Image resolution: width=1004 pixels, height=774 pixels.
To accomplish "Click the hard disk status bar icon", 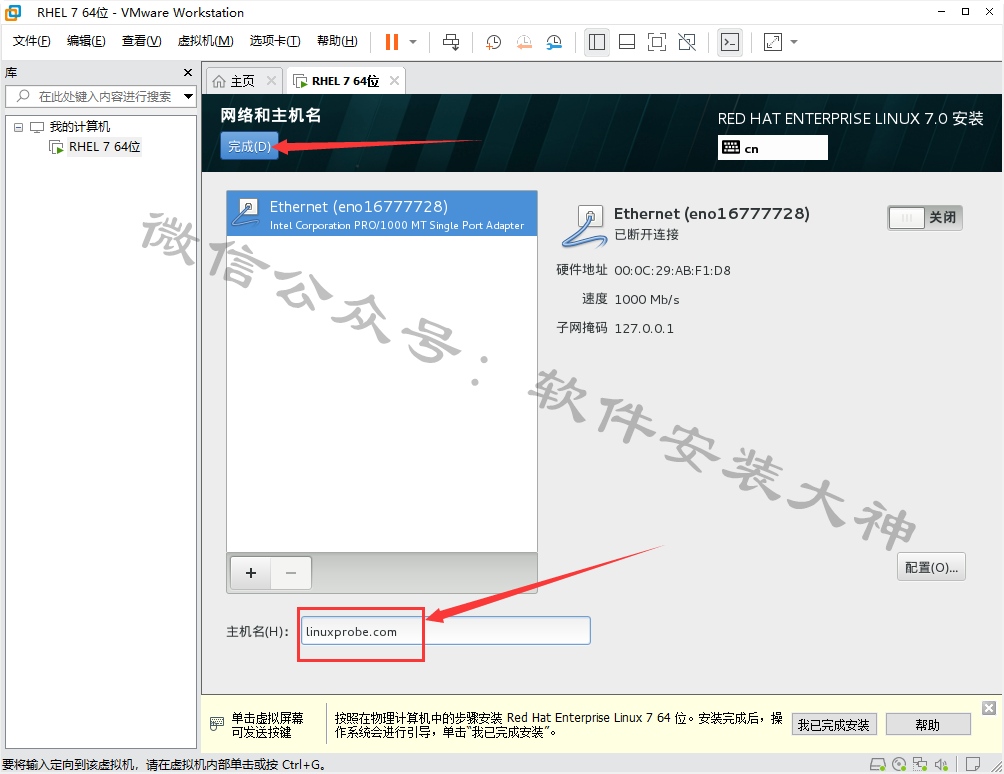I will point(877,764).
